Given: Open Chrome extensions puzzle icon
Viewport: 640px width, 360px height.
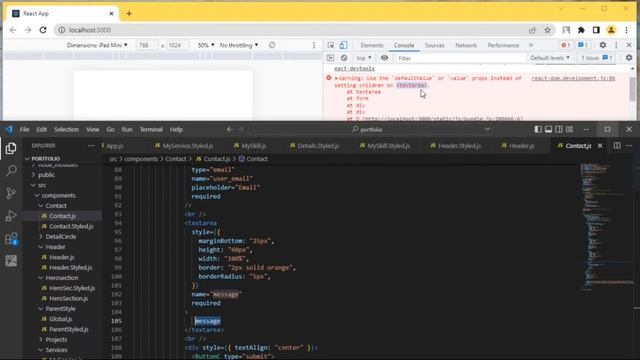Looking at the screenshot, I should click(x=581, y=30).
